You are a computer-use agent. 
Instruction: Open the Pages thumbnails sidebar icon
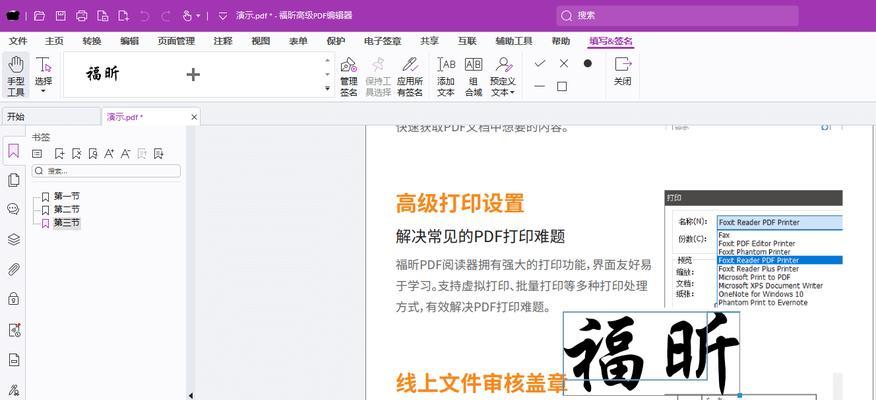tap(13, 180)
